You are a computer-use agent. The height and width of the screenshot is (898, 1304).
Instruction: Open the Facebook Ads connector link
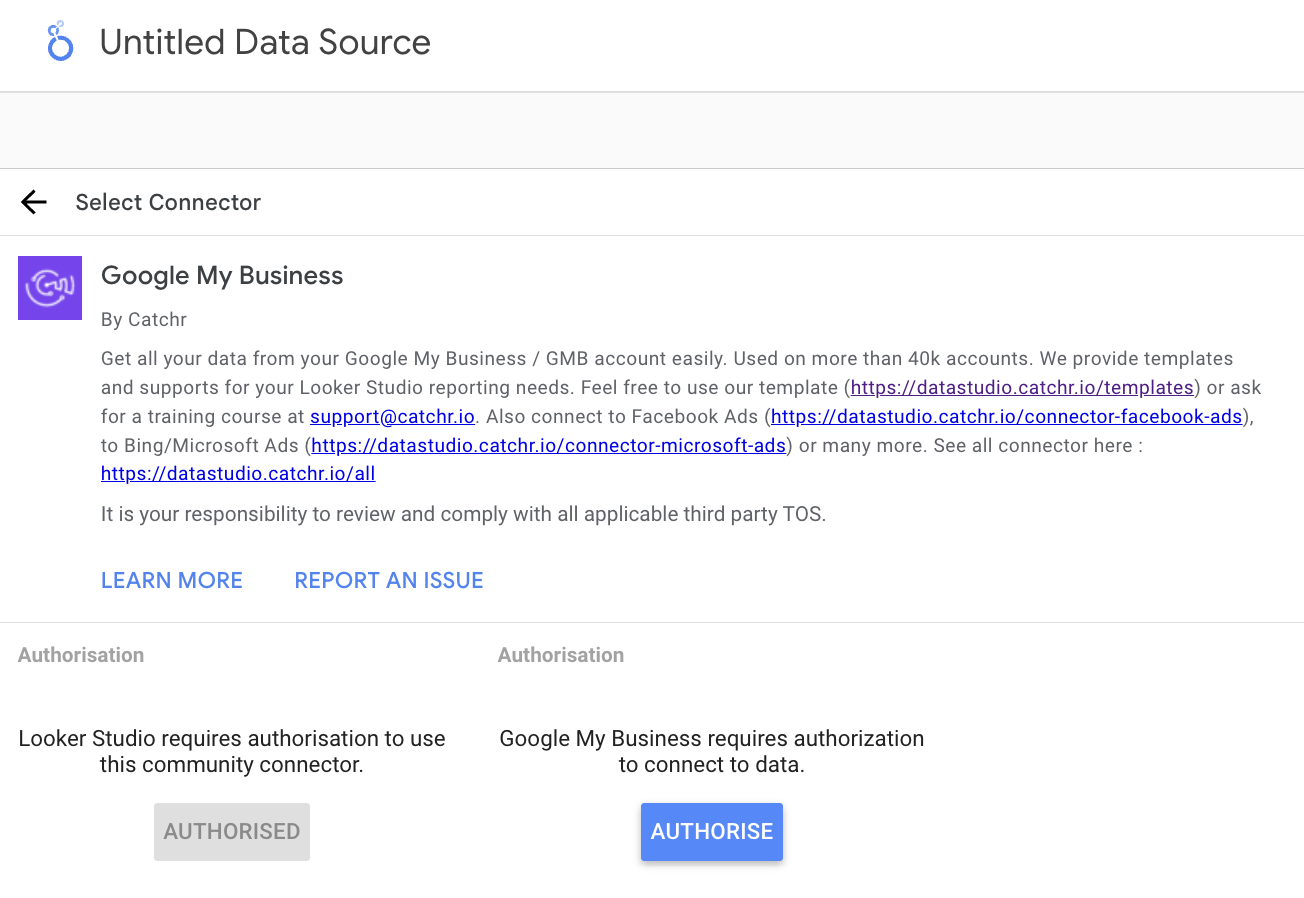coord(1005,416)
